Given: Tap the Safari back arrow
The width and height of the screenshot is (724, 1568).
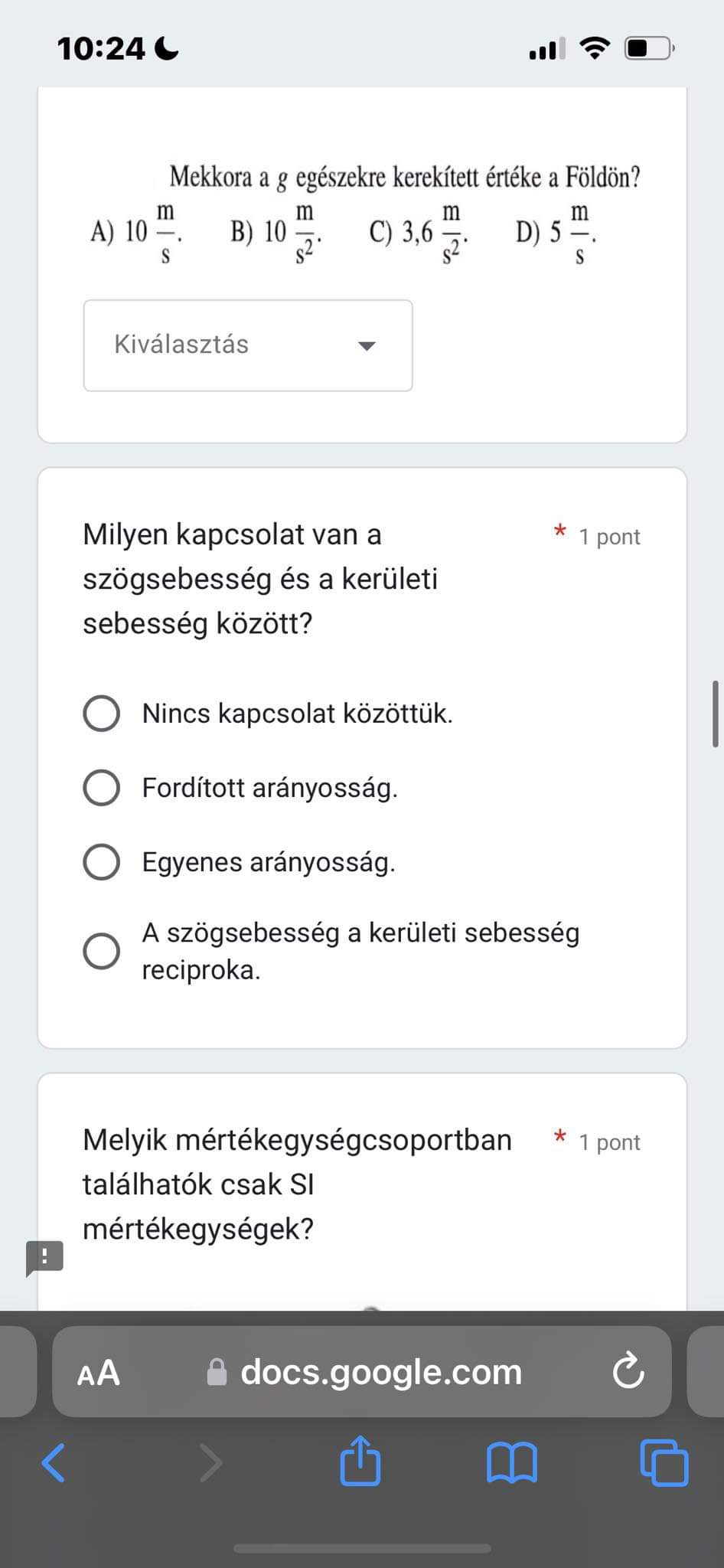Looking at the screenshot, I should [54, 1463].
